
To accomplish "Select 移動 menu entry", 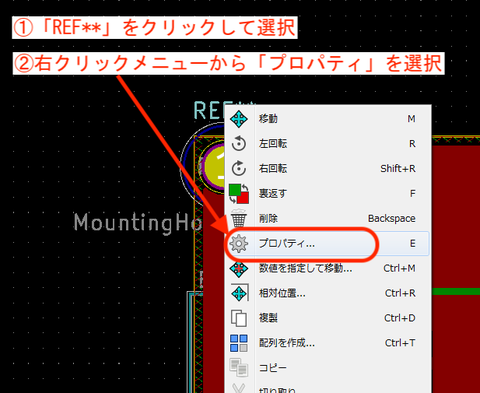I will [x=327, y=119].
